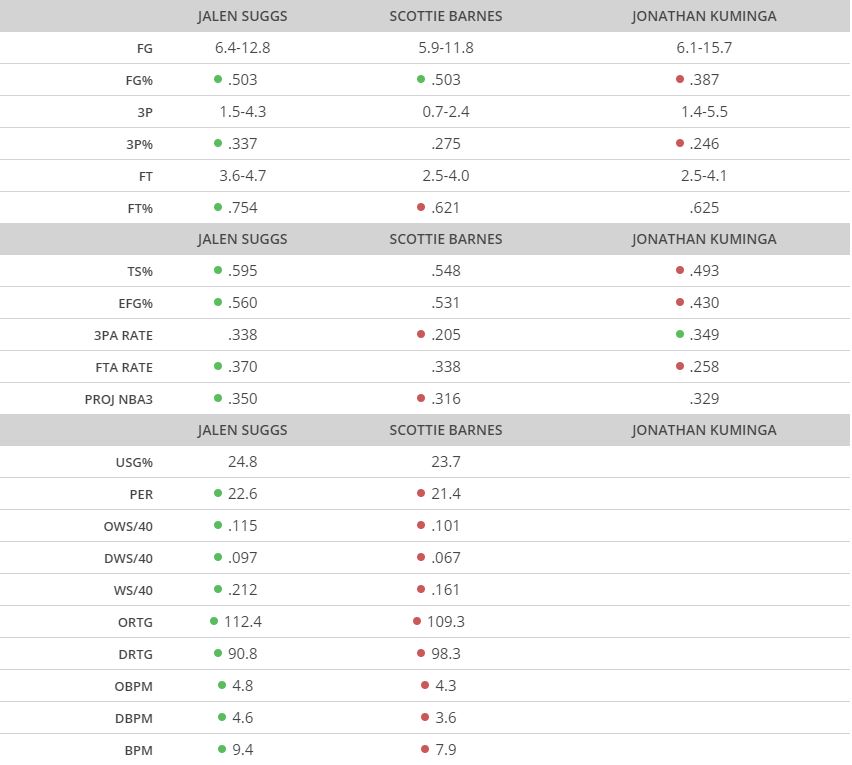Select the Jonathan Kuminga header above the USG% row
Viewport: 852px width, 765px height.
click(704, 430)
